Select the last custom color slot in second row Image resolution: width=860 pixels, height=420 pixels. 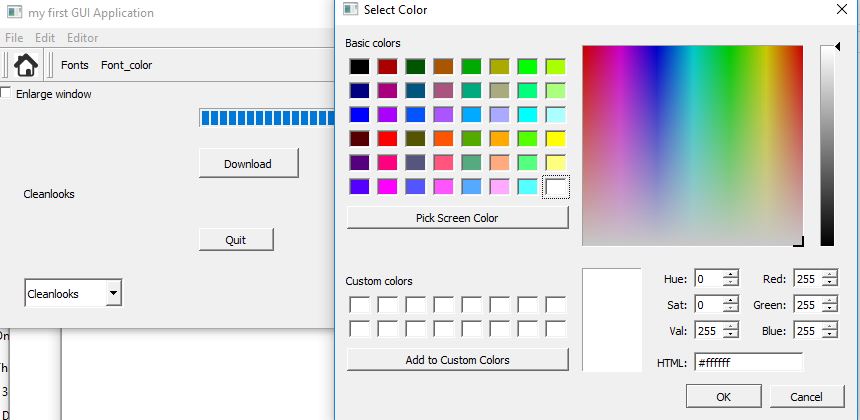click(556, 328)
